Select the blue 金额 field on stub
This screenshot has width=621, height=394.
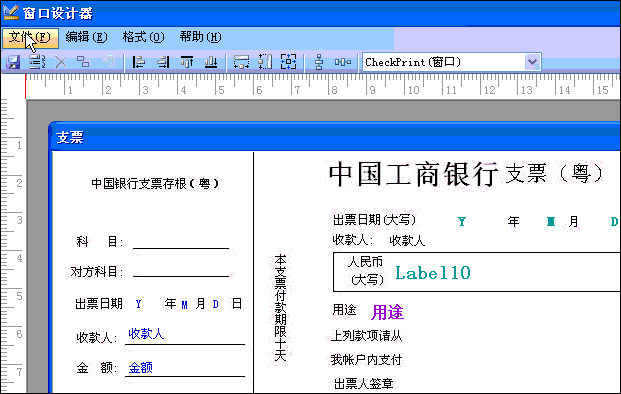141,368
